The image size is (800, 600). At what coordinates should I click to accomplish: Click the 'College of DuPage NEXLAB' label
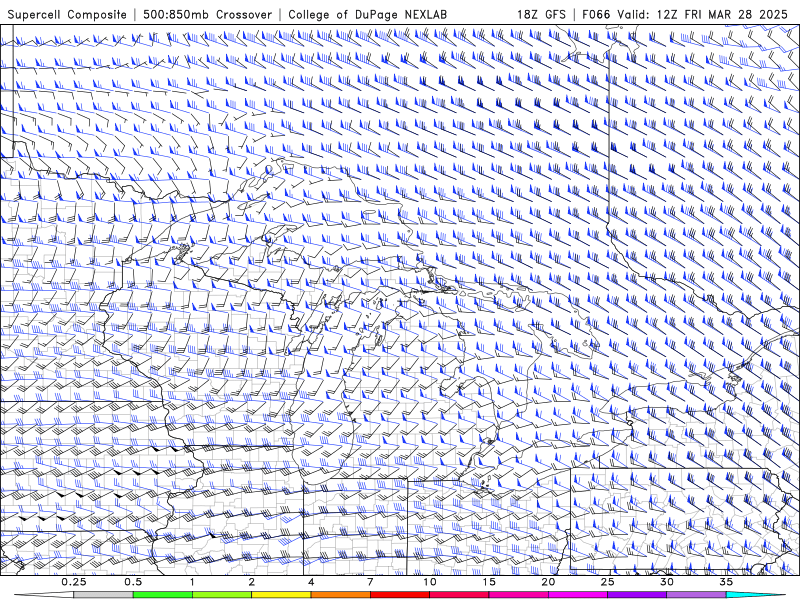point(367,15)
